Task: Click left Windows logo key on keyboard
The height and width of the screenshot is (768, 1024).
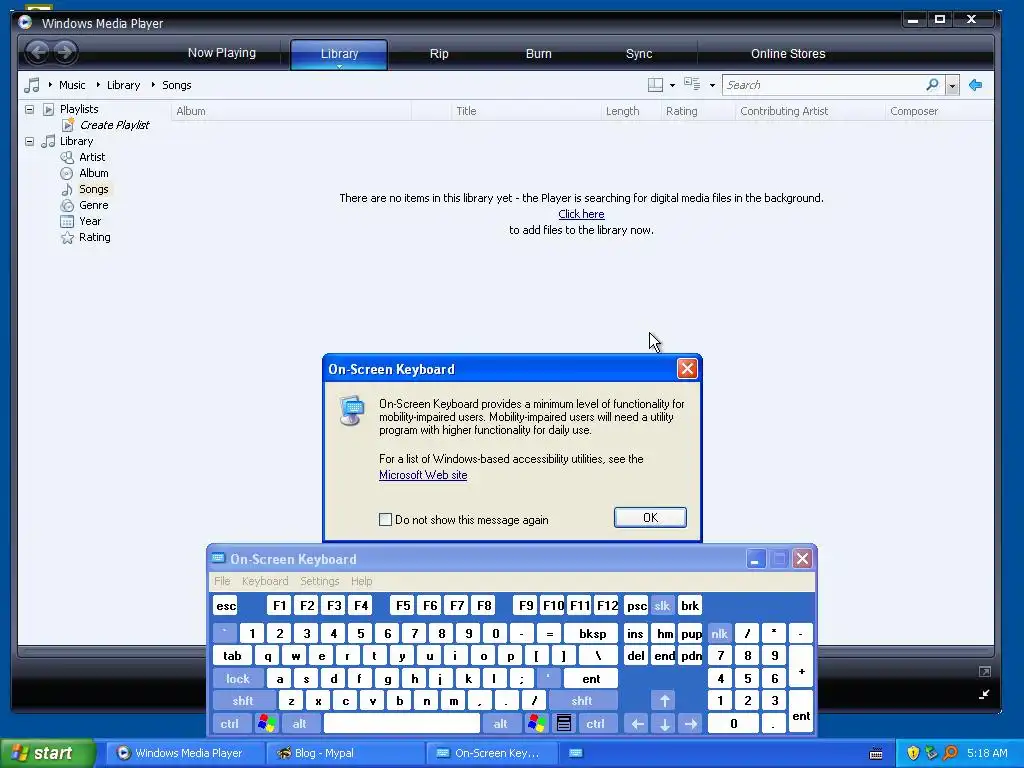Action: click(266, 724)
